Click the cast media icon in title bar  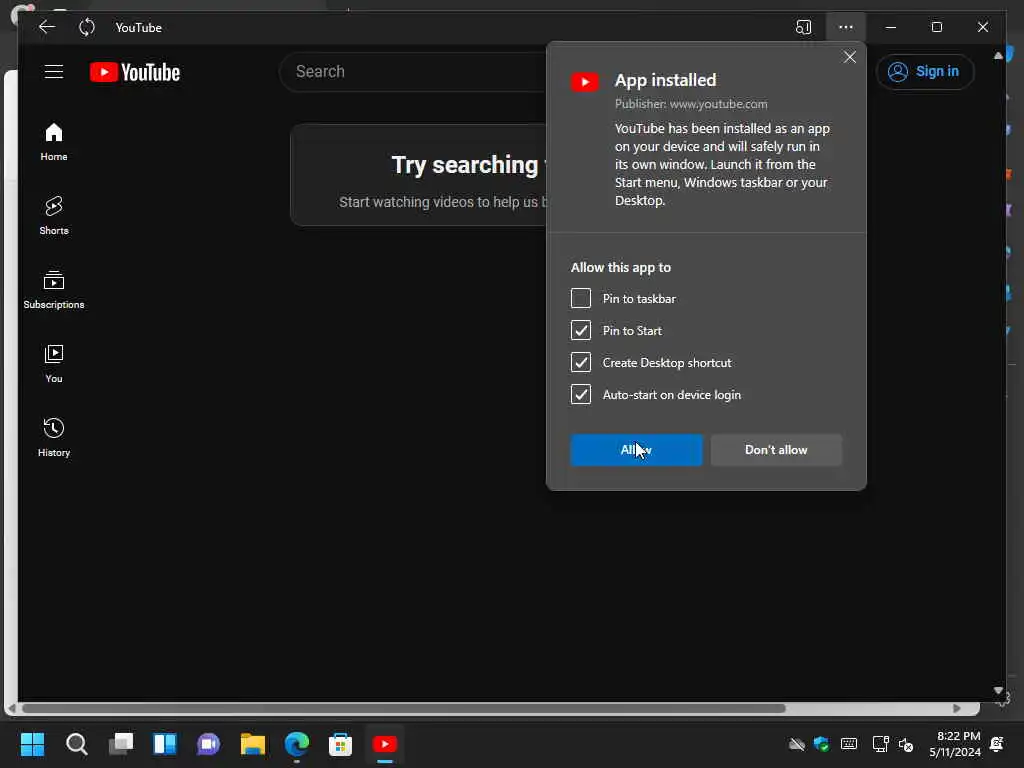(803, 27)
